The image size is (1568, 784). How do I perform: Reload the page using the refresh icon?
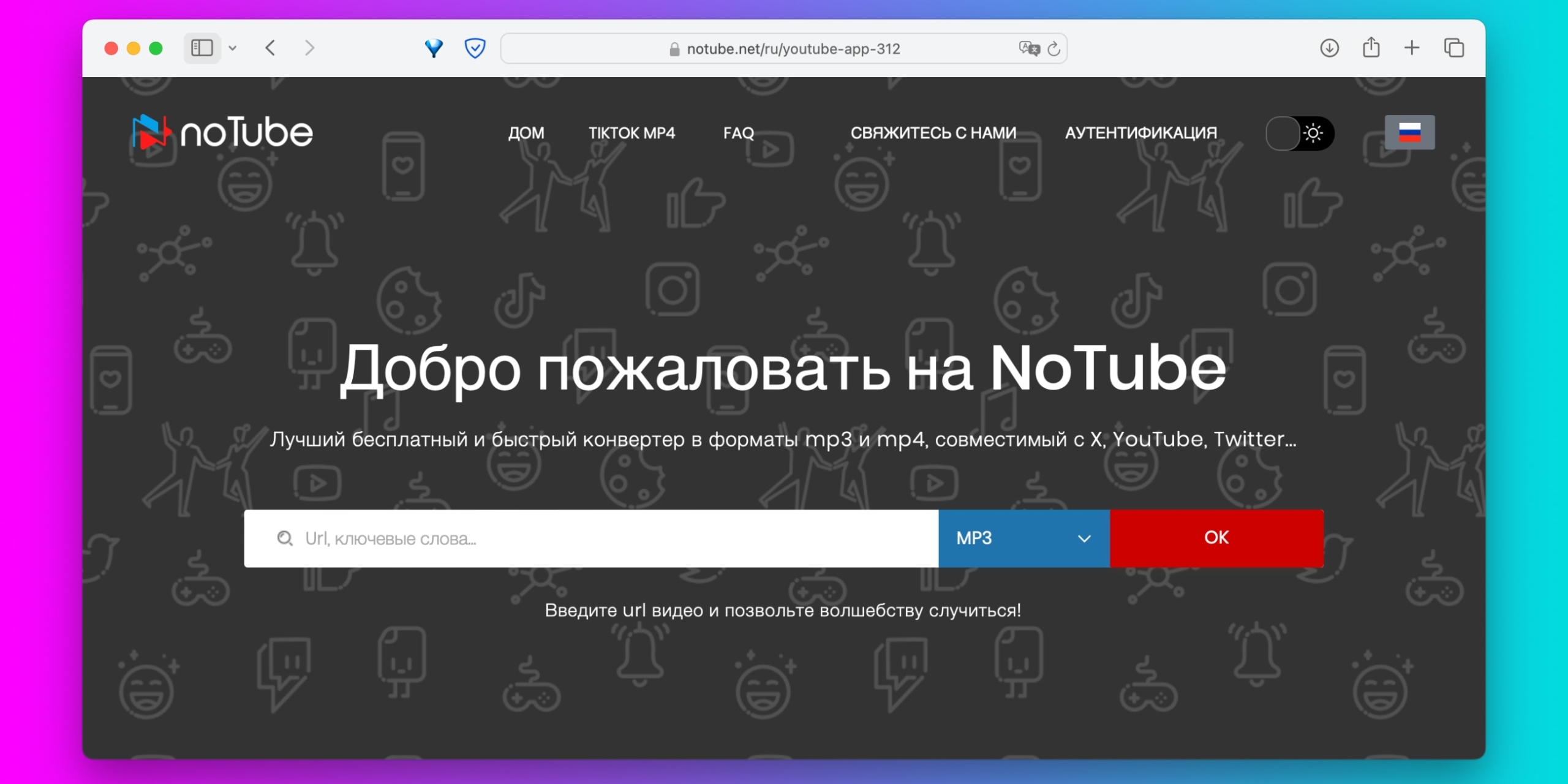[x=1055, y=48]
